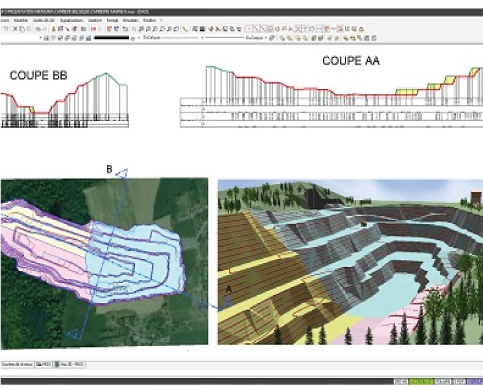
Task: Toggle the blue status bar mode button
Action: click(475, 381)
